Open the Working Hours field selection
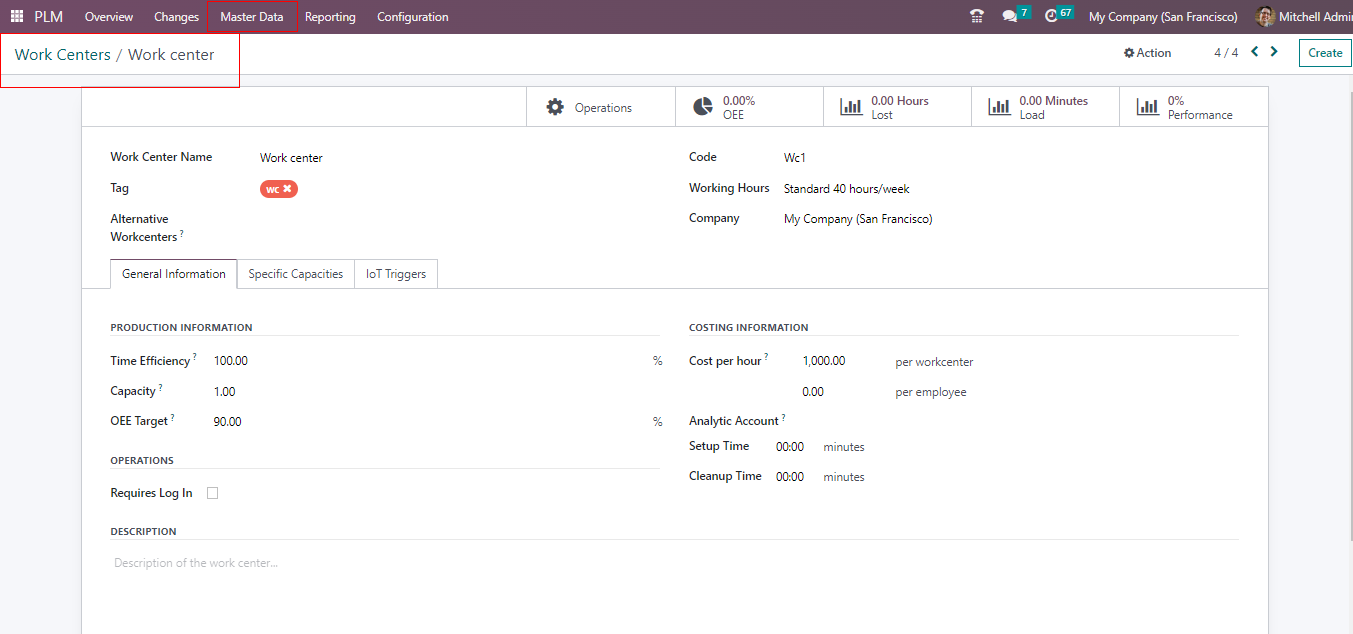Screen dimensions: 1353x634 pos(846,189)
